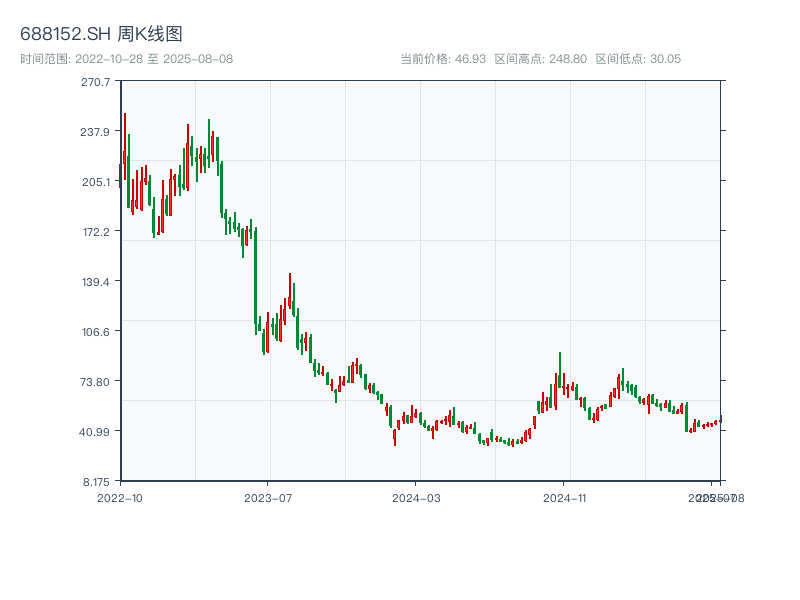Click the y-axis label 106.6
Screen dimensions: 800x600
pyautogui.click(x=95, y=332)
